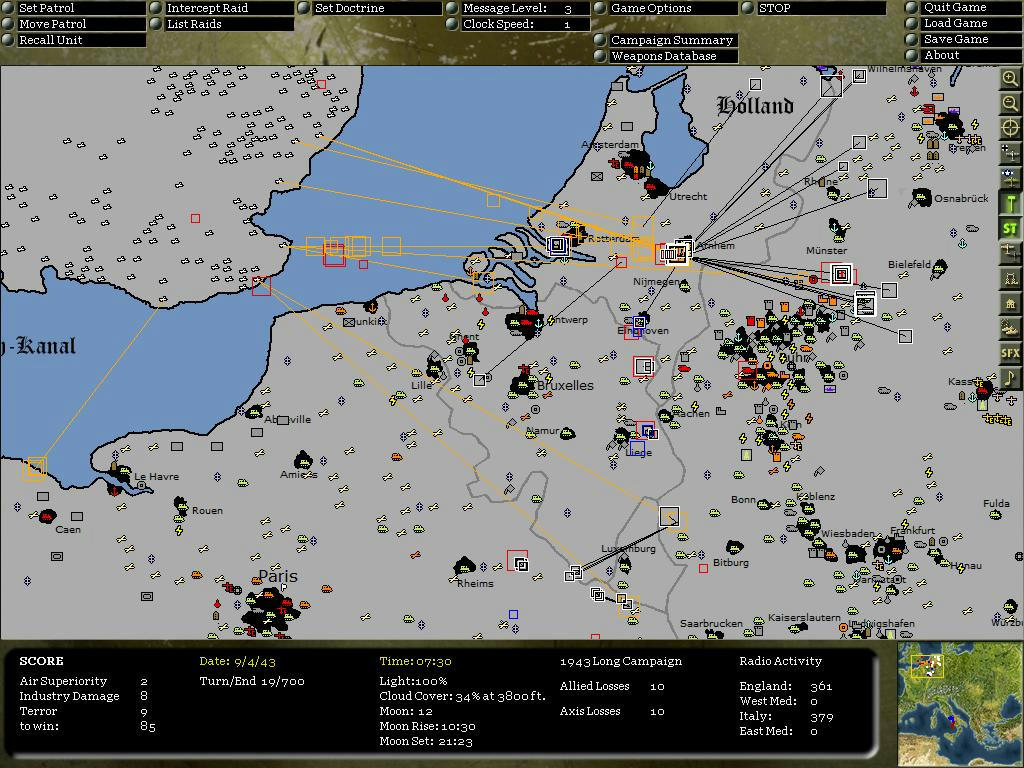Toggle SFX sound effects
This screenshot has width=1024, height=768.
click(1010, 353)
